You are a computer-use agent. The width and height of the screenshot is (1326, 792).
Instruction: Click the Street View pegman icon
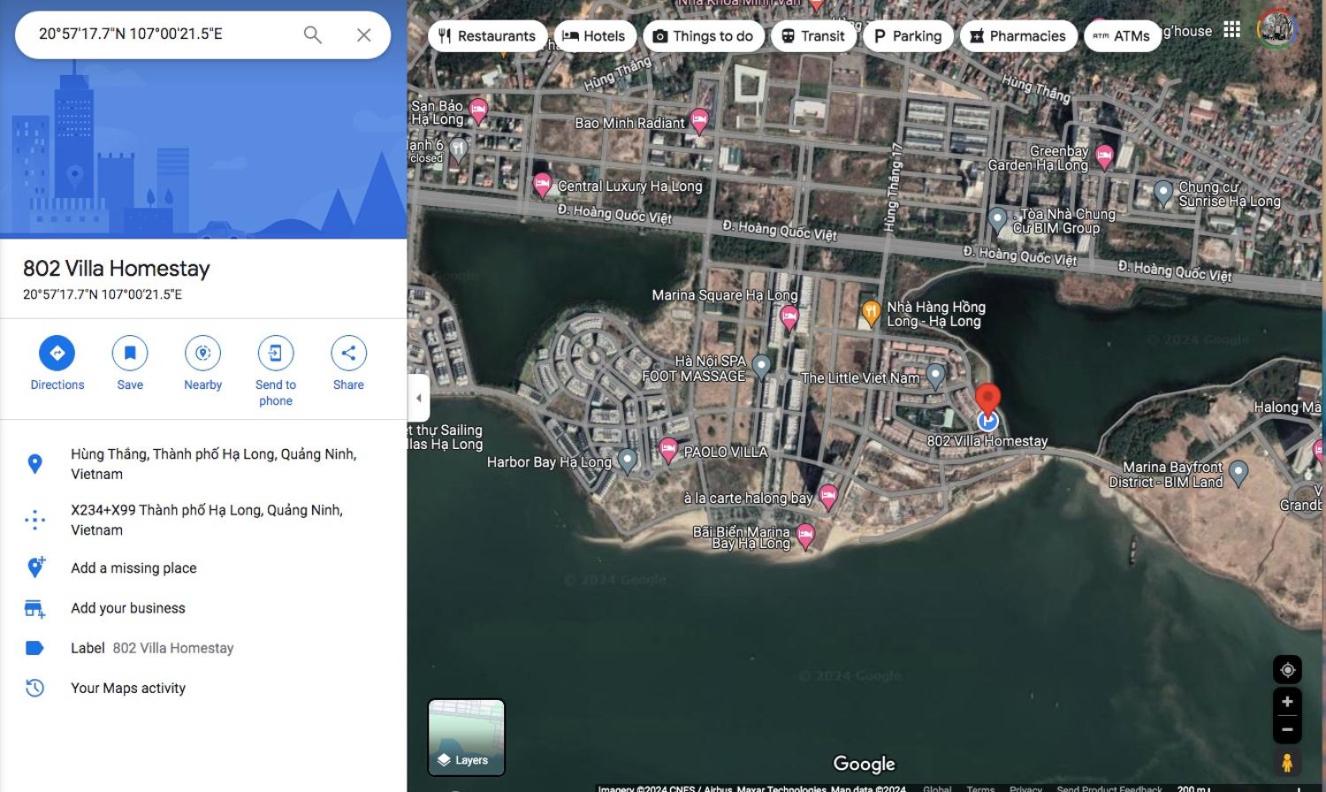click(x=1287, y=763)
